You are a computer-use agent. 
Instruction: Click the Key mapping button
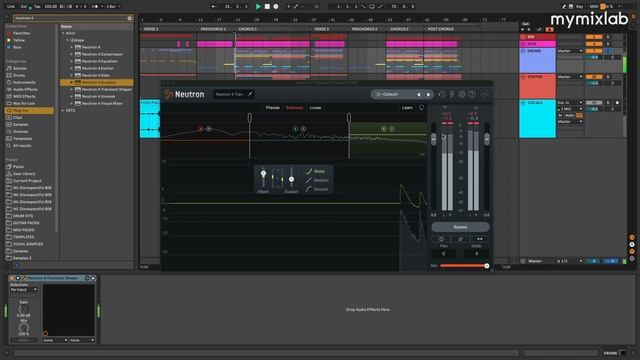(x=580, y=7)
